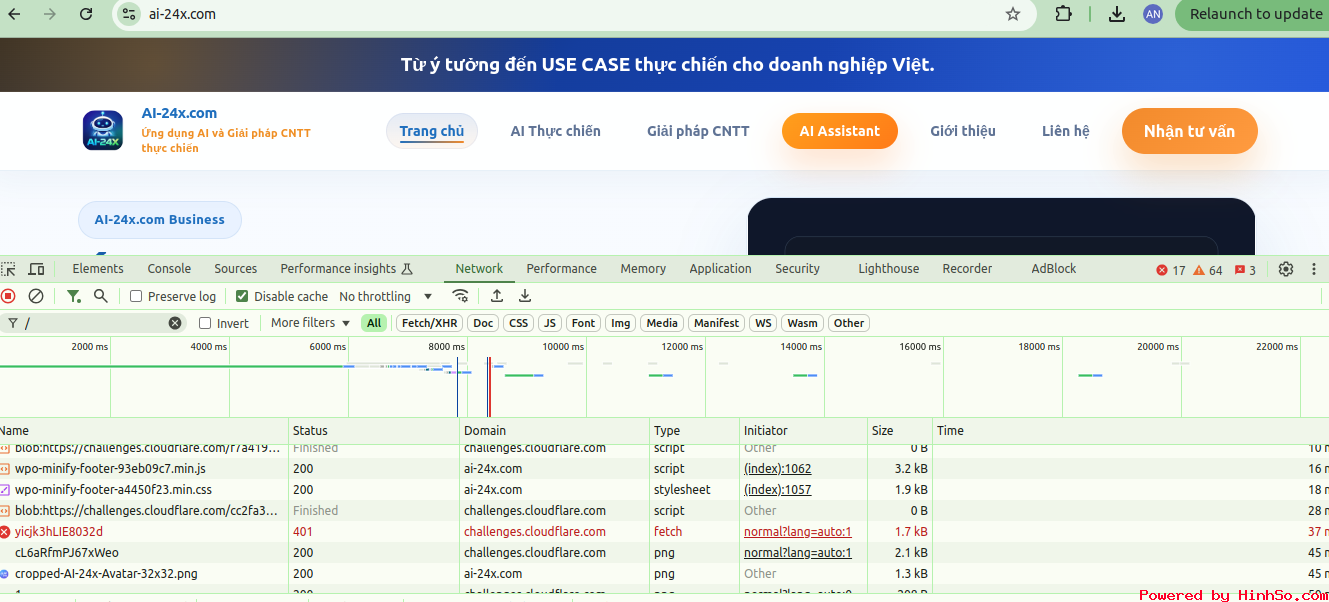Filter requests by Media type

(662, 323)
